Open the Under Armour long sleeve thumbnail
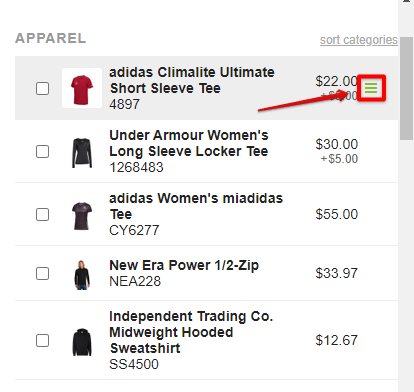 82,153
